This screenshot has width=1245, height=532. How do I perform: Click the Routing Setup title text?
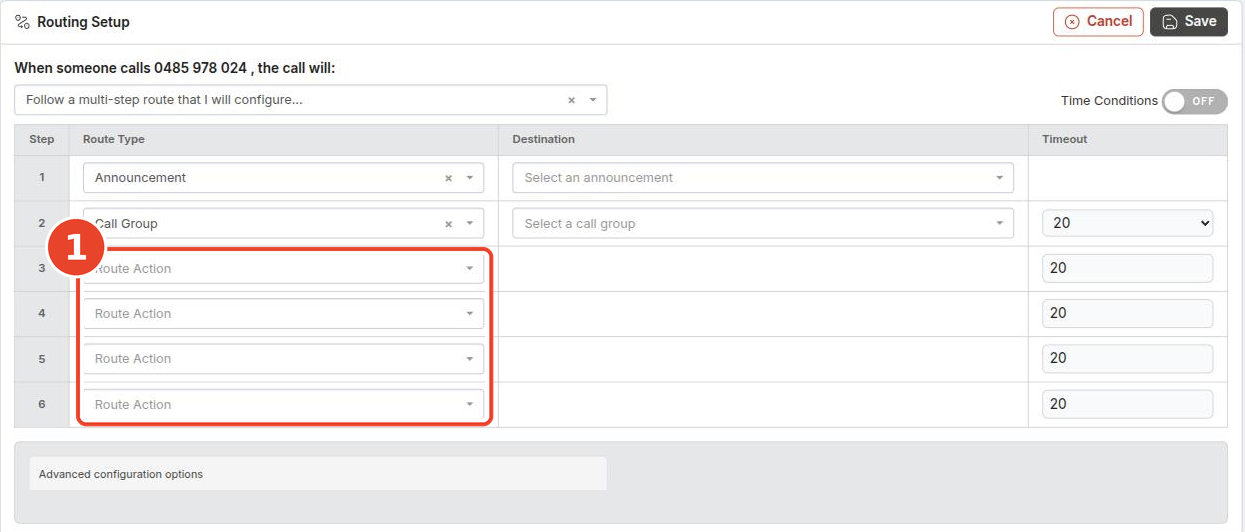coord(83,22)
